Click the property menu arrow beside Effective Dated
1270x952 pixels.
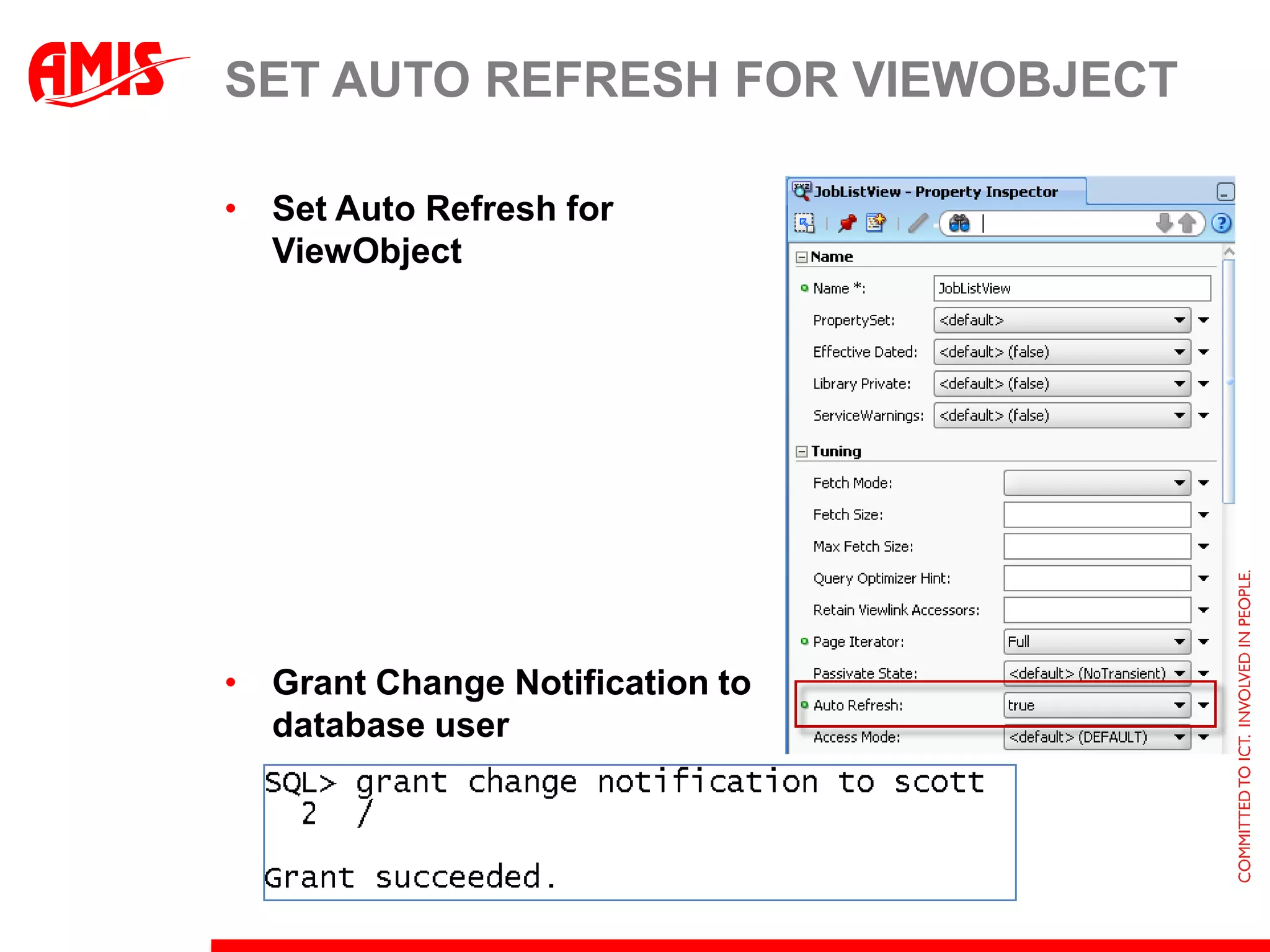1204,352
